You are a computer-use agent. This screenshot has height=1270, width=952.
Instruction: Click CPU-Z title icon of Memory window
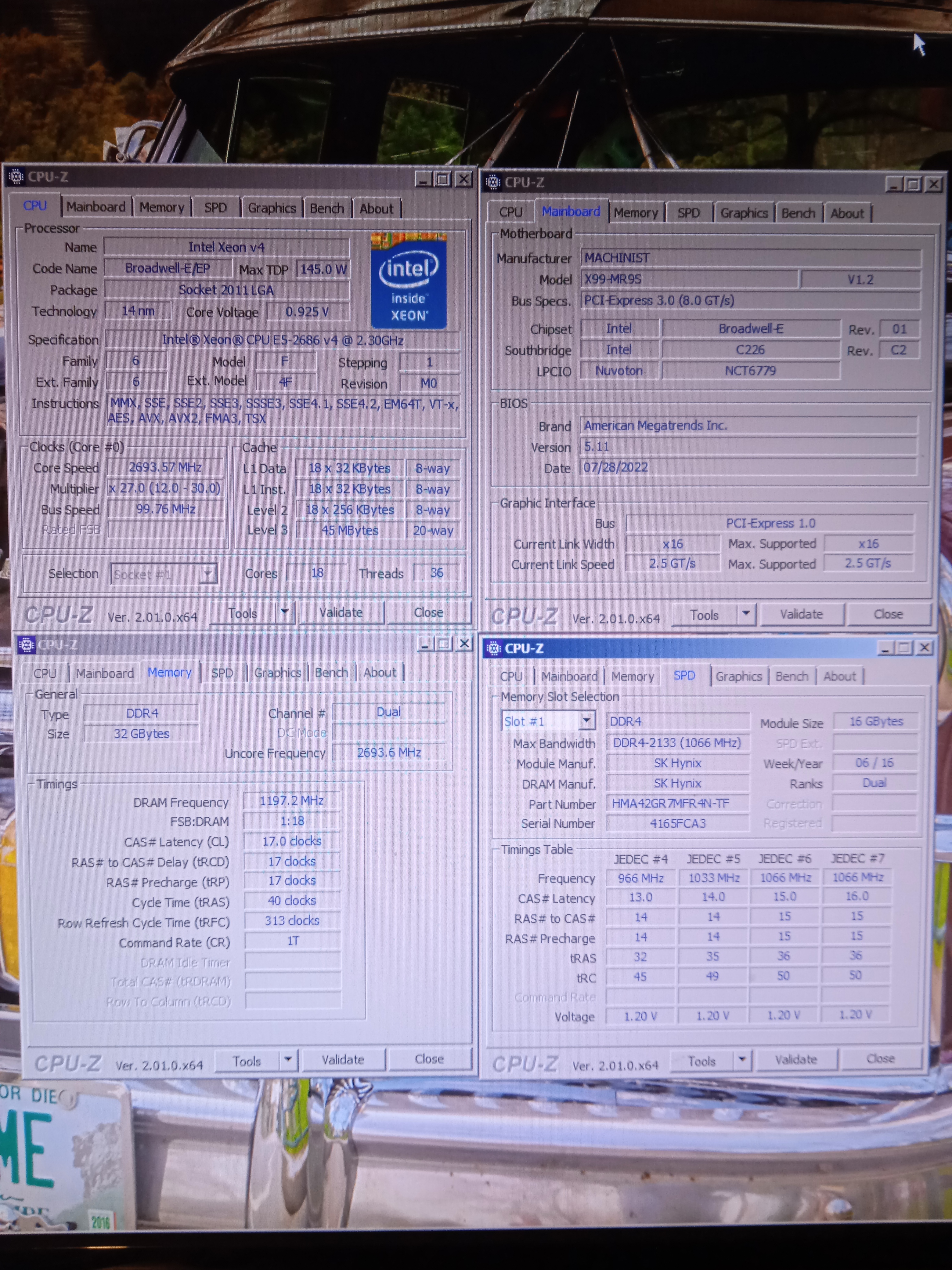[x=26, y=644]
